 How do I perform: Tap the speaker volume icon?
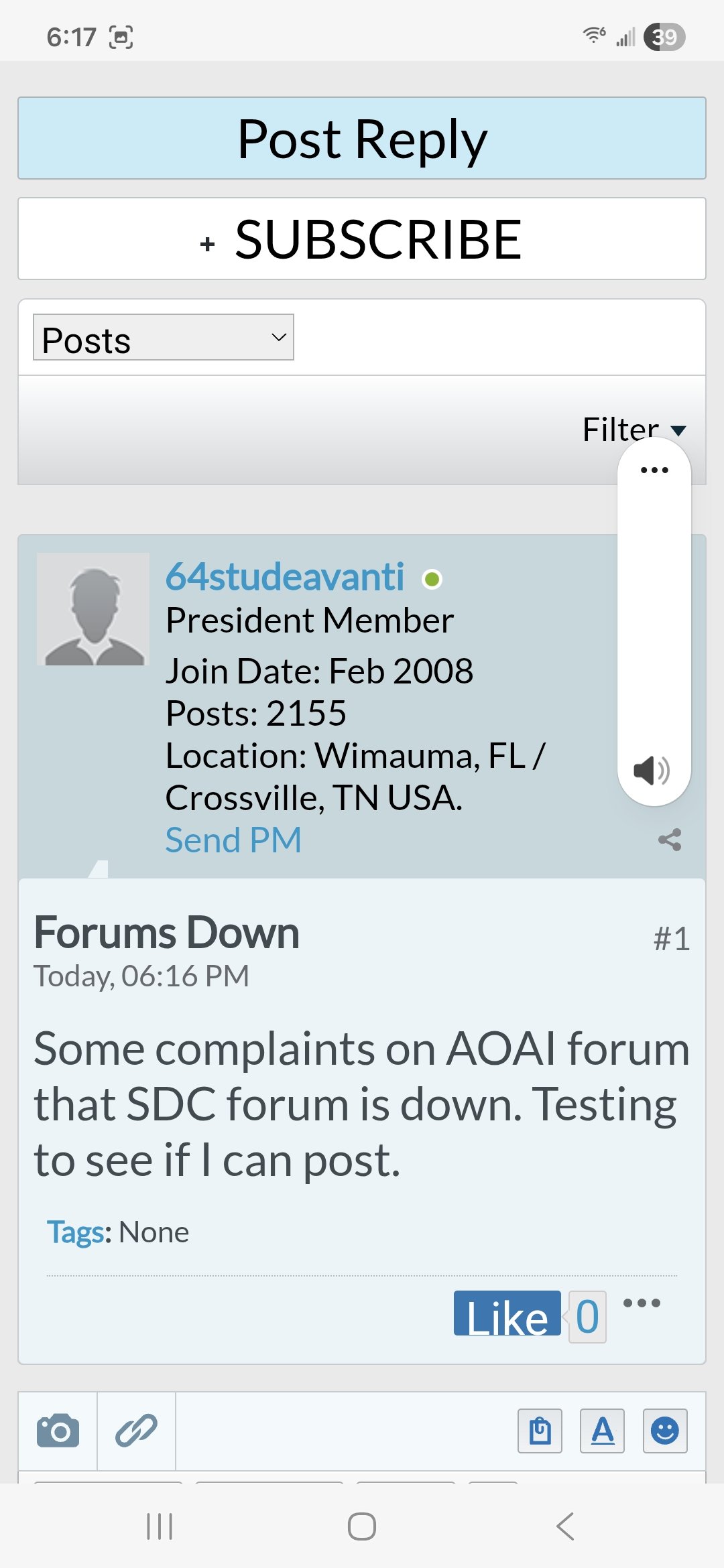click(651, 771)
